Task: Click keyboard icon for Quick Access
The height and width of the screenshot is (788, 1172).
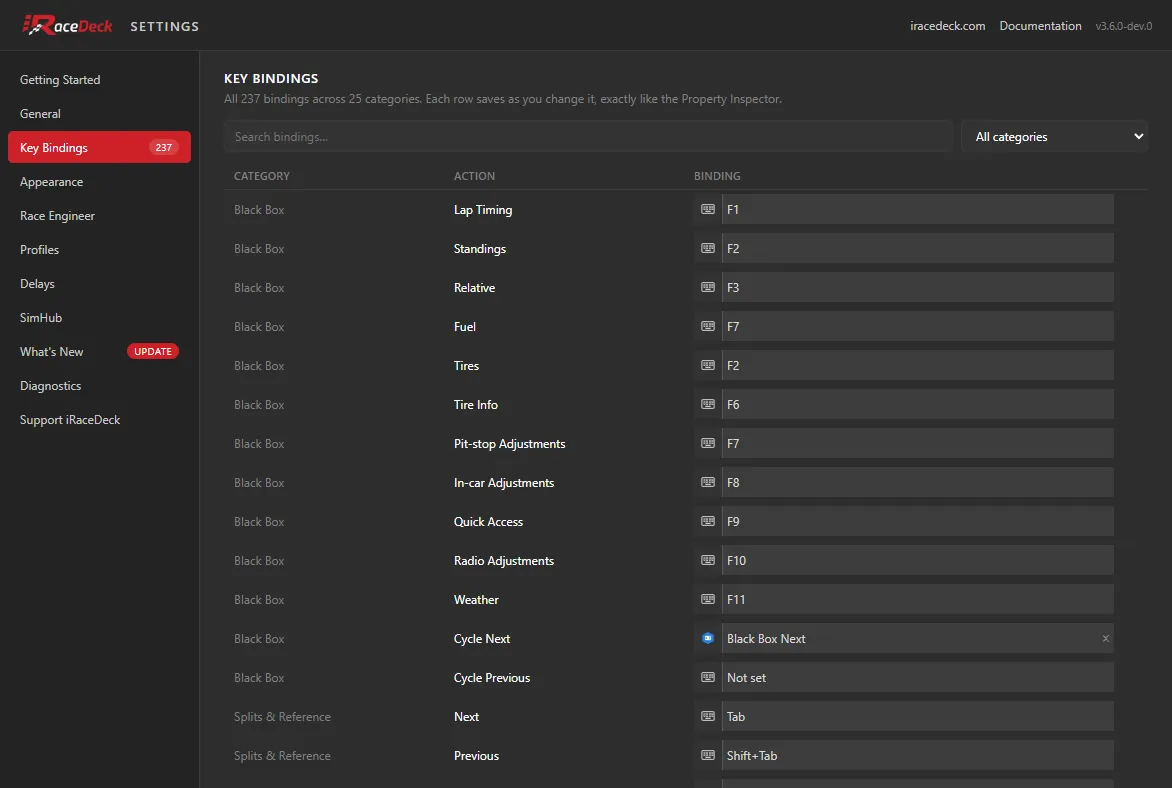Action: (707, 521)
